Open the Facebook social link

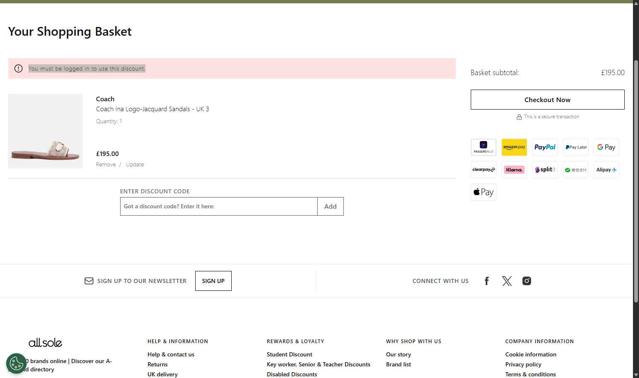487,281
